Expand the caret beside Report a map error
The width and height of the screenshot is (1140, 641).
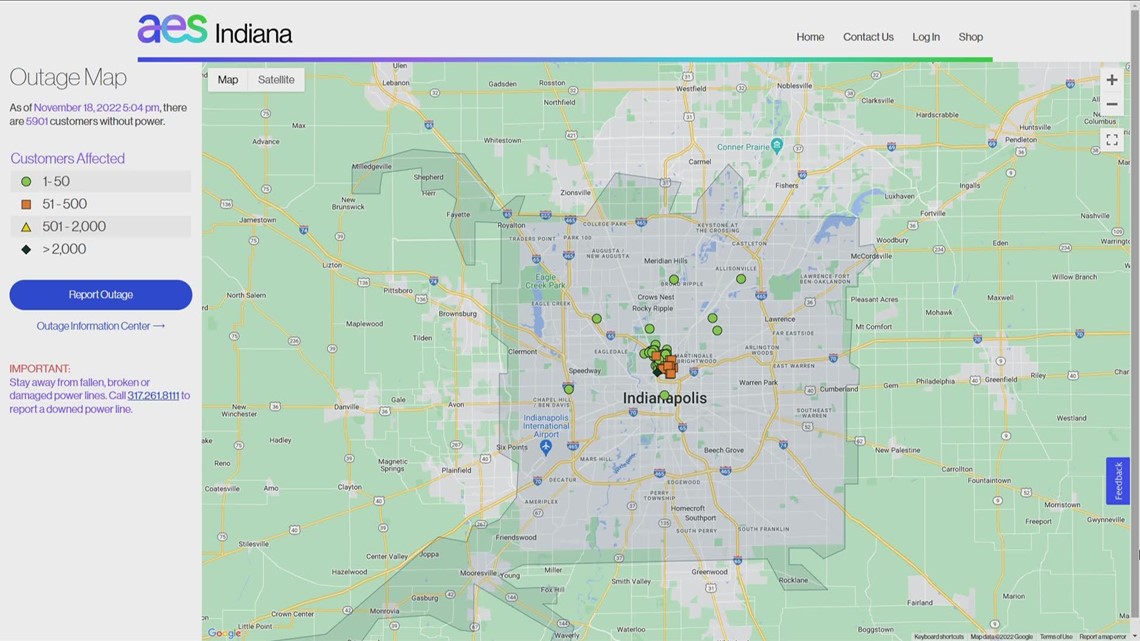click(1132, 635)
